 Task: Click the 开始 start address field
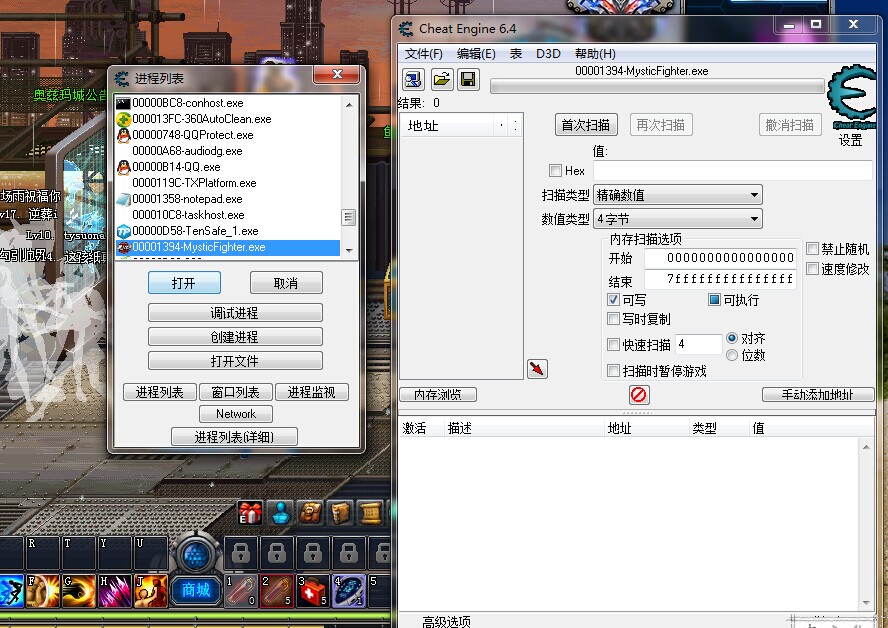tap(720, 258)
